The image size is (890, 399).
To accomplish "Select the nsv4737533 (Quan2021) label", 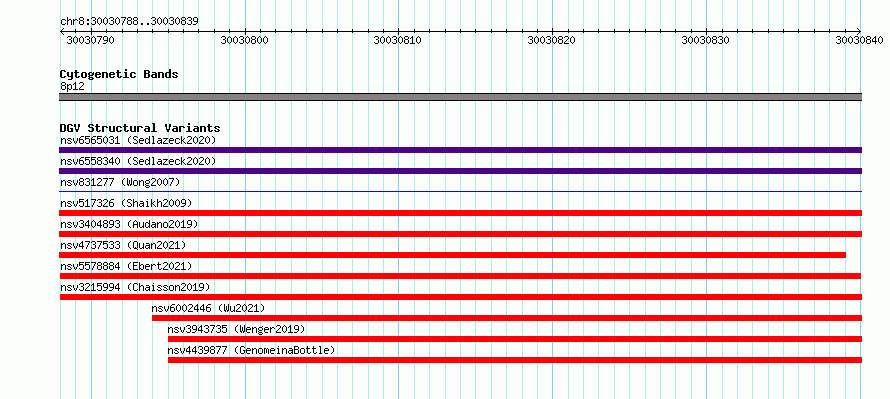I will (123, 245).
